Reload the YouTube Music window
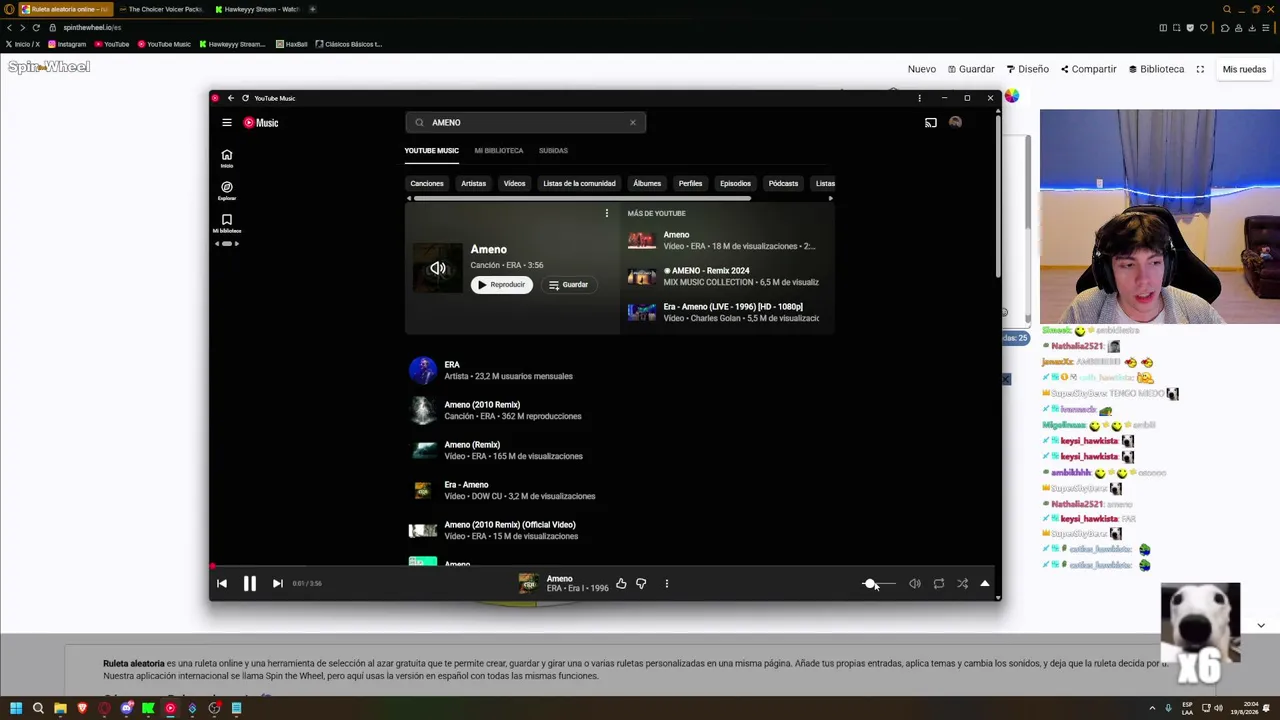This screenshot has height=720, width=1280. pos(245,98)
